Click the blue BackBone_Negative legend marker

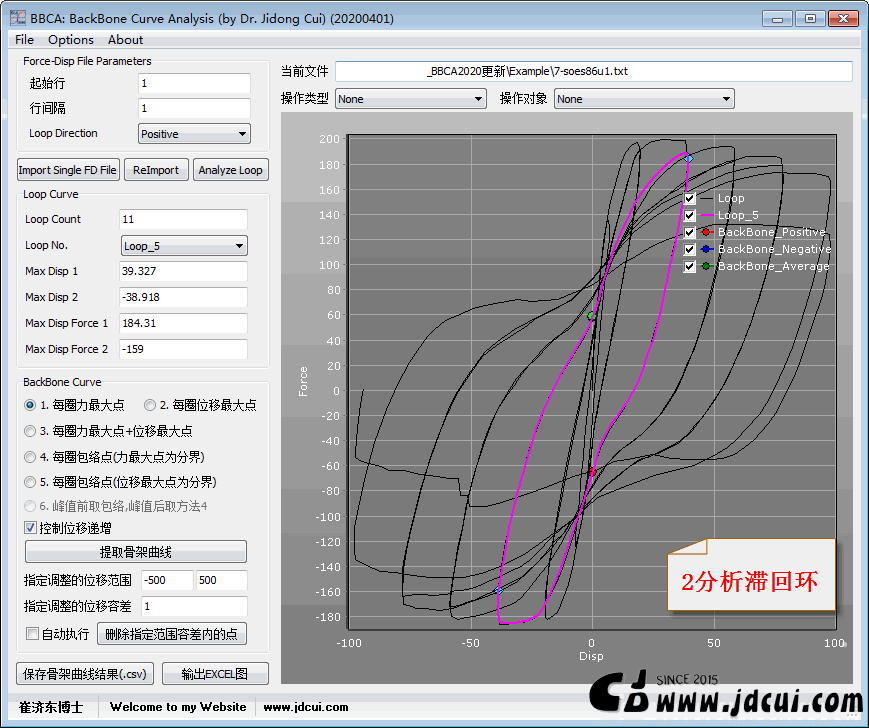pos(706,249)
